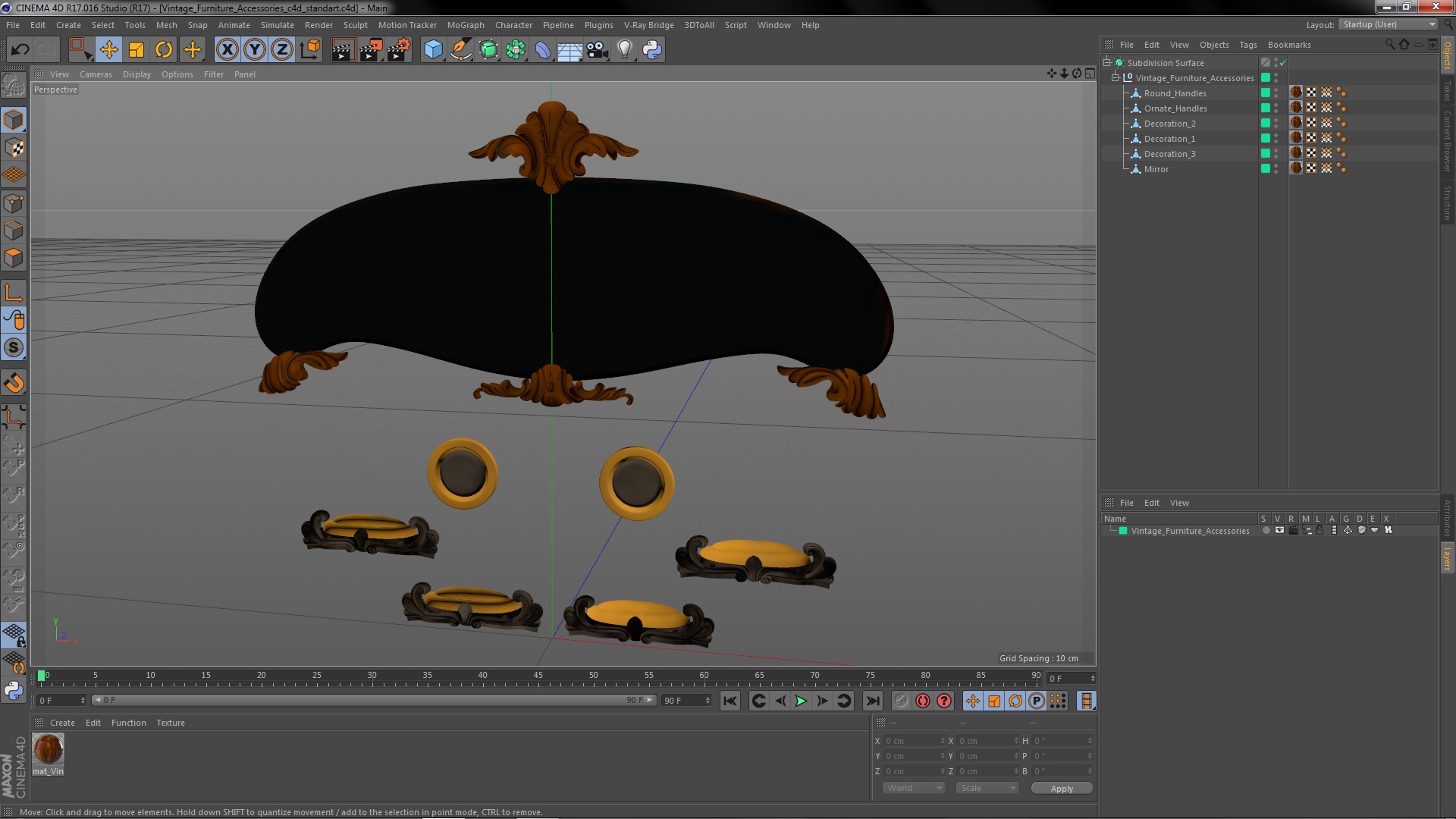This screenshot has height=819, width=1456.
Task: Open Object Manager Tags menu
Action: pos(1247,45)
